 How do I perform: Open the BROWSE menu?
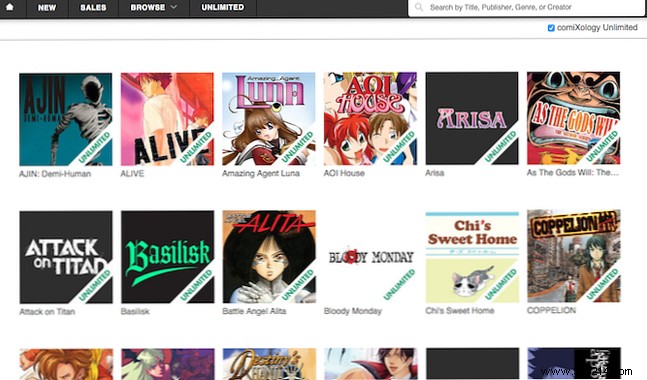click(148, 7)
